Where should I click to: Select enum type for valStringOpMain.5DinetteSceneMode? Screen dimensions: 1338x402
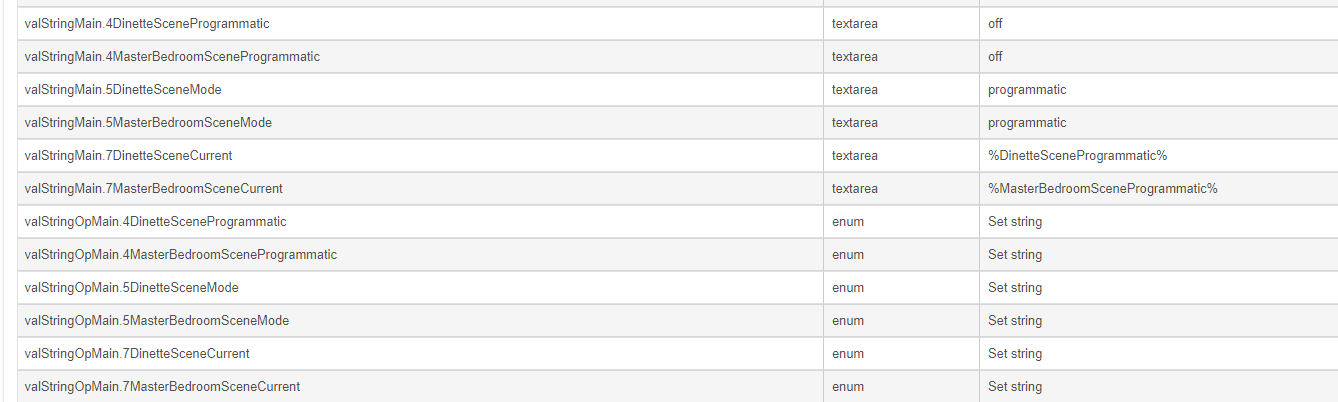848,287
